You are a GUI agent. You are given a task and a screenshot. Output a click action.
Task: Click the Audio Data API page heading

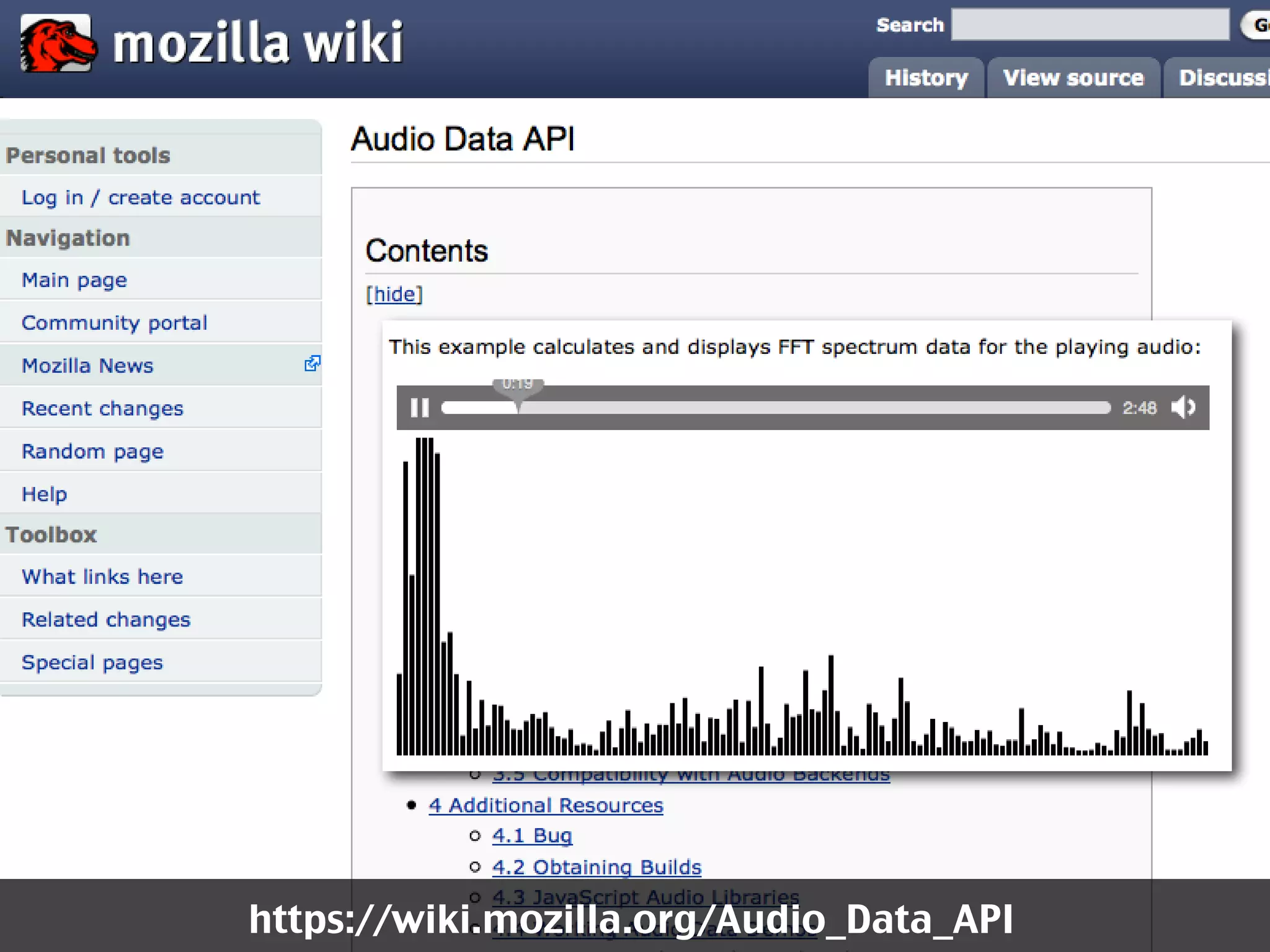463,139
